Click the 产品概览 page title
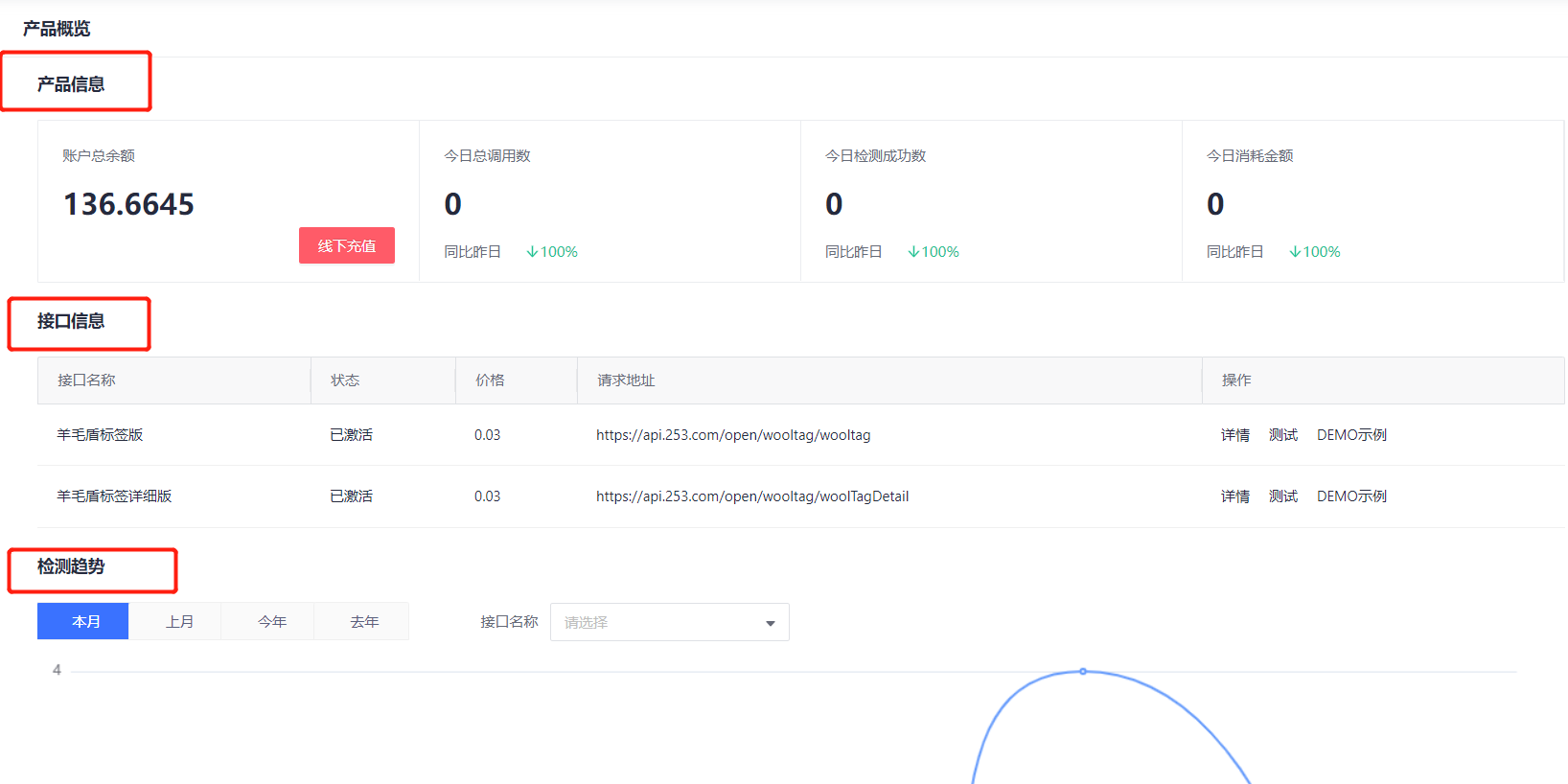The width and height of the screenshot is (1568, 784). pos(57,29)
